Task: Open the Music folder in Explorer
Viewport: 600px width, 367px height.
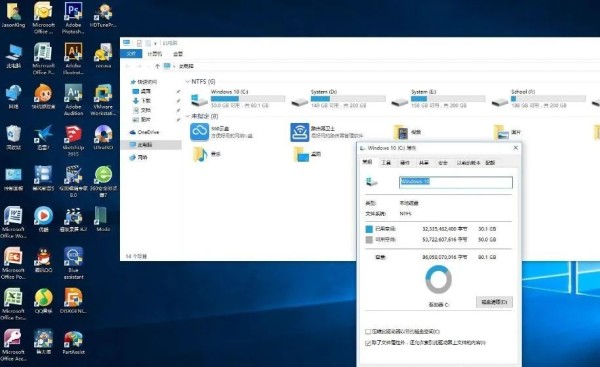Action: coord(207,154)
